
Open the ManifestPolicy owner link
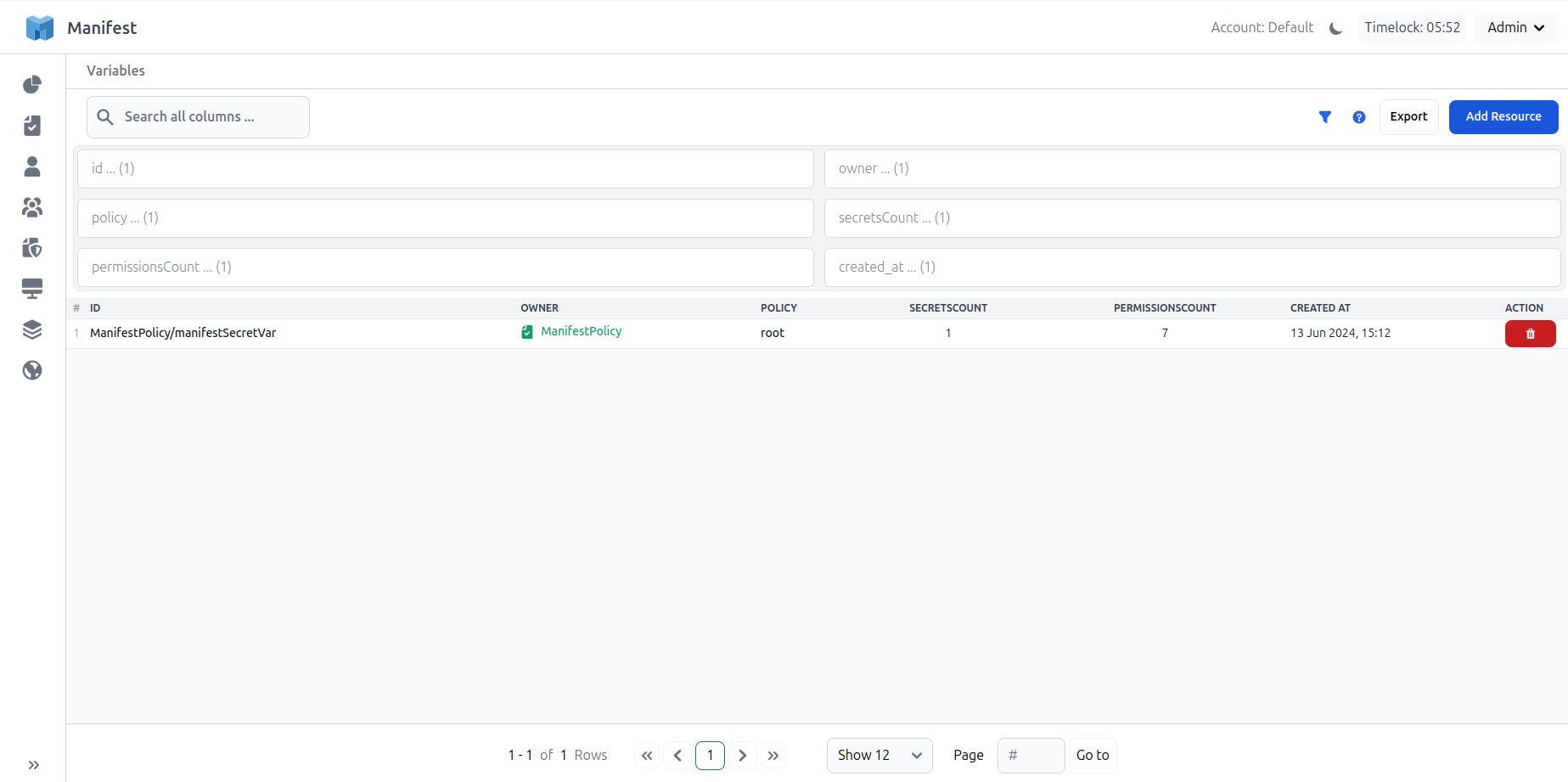[x=582, y=331]
